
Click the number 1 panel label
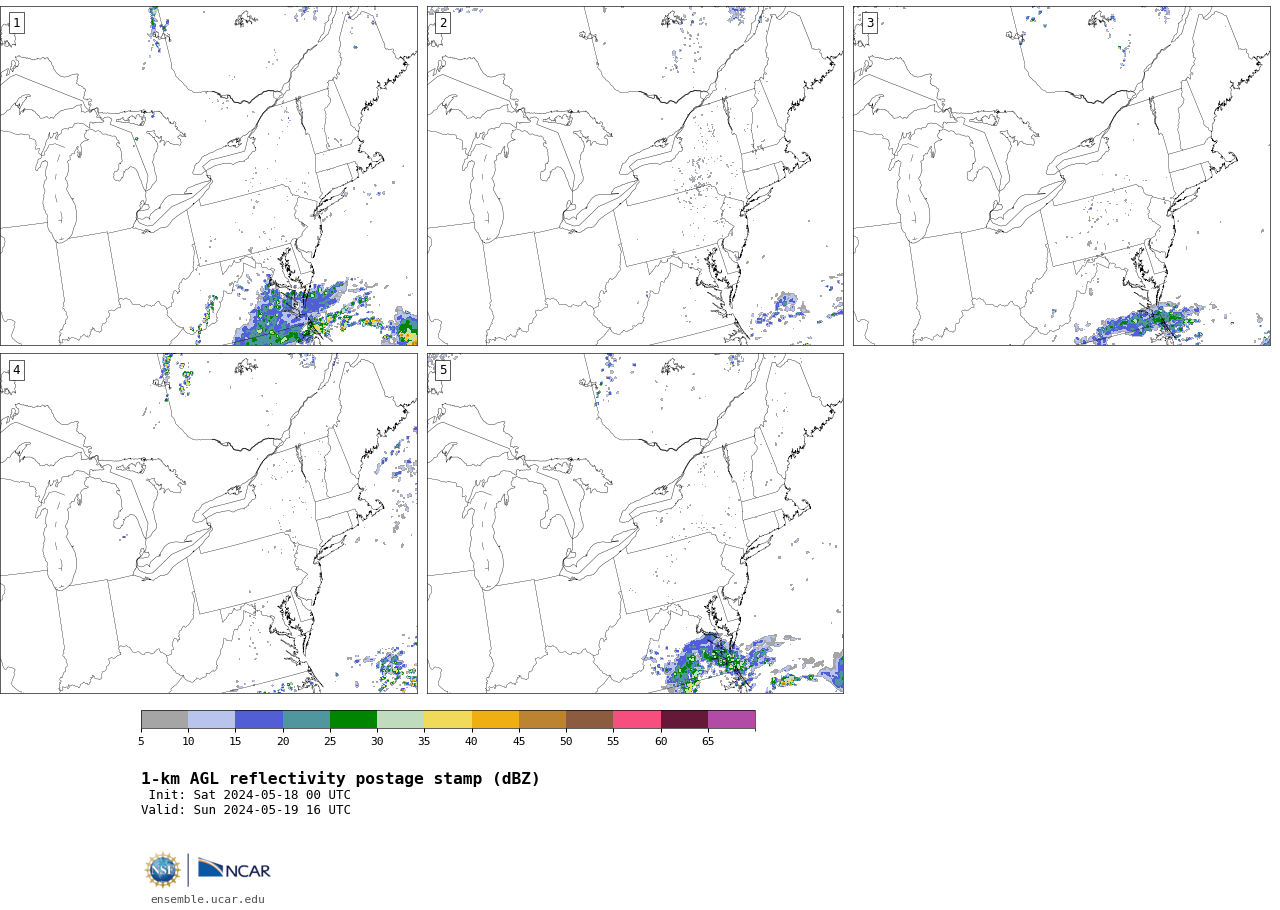[x=16, y=23]
